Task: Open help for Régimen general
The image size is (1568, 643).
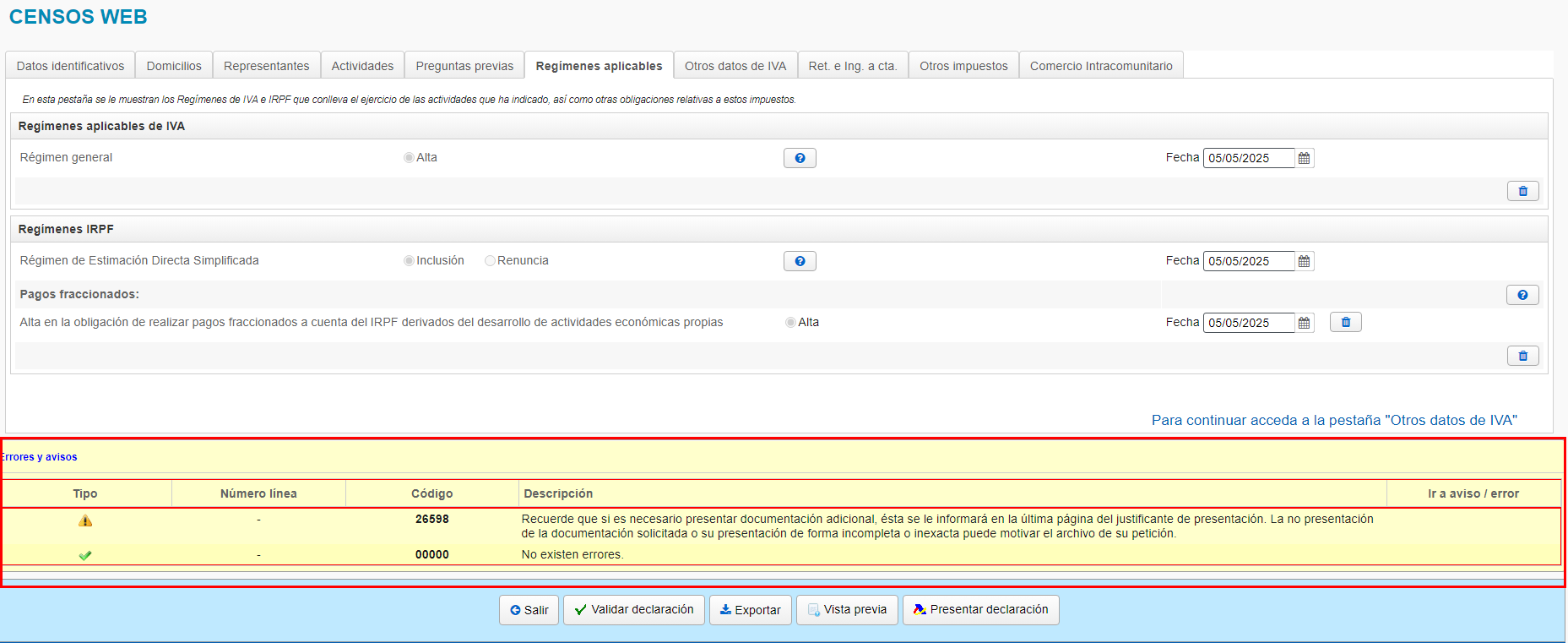Action: coord(799,158)
